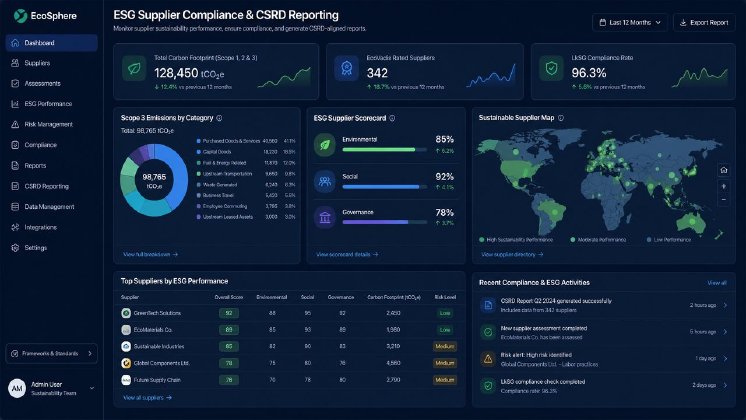Click the Export Report button
Image resolution: width=746 pixels, height=420 pixels.
pos(704,22)
